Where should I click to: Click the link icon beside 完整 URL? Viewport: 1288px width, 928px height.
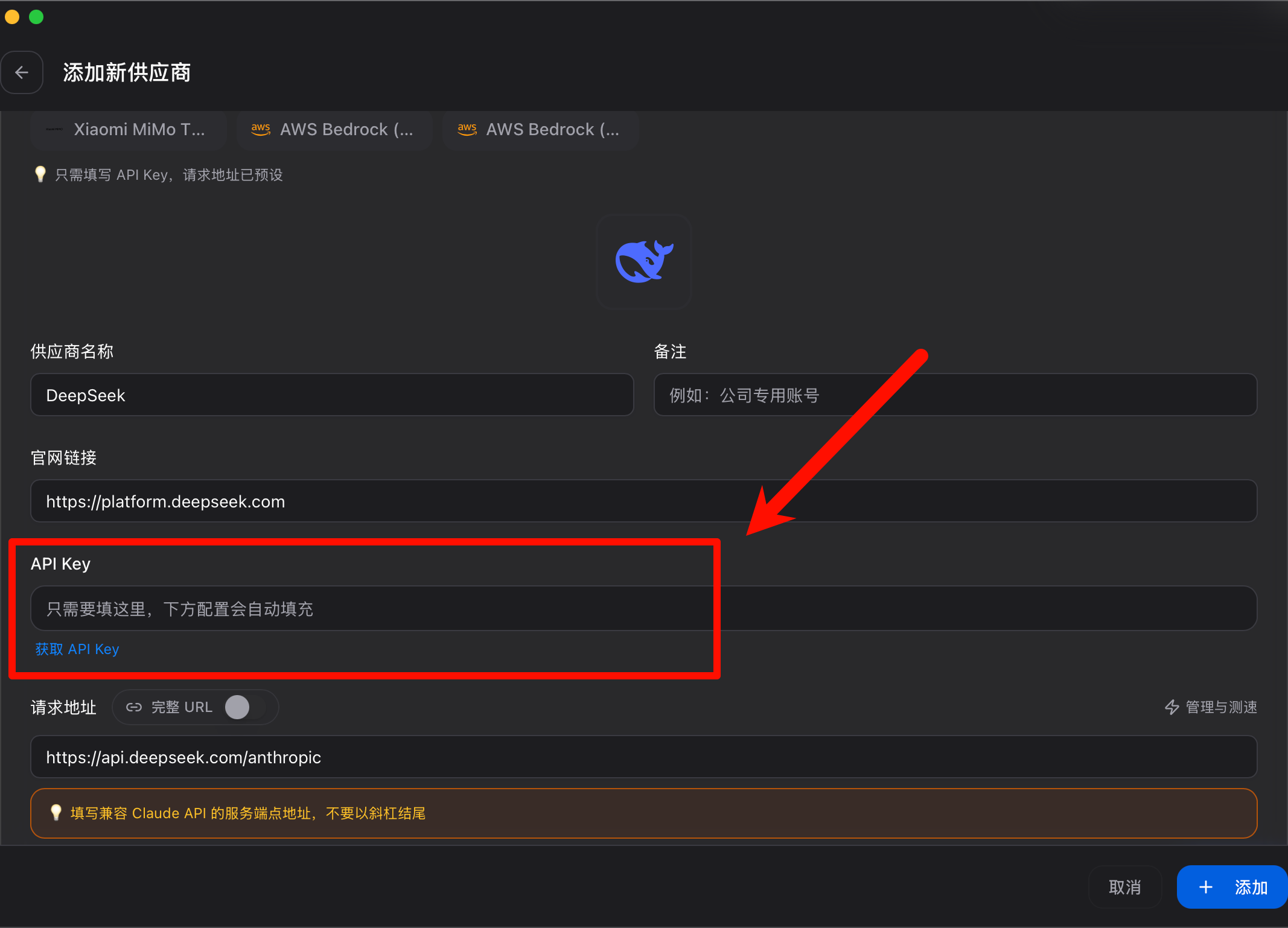point(134,707)
